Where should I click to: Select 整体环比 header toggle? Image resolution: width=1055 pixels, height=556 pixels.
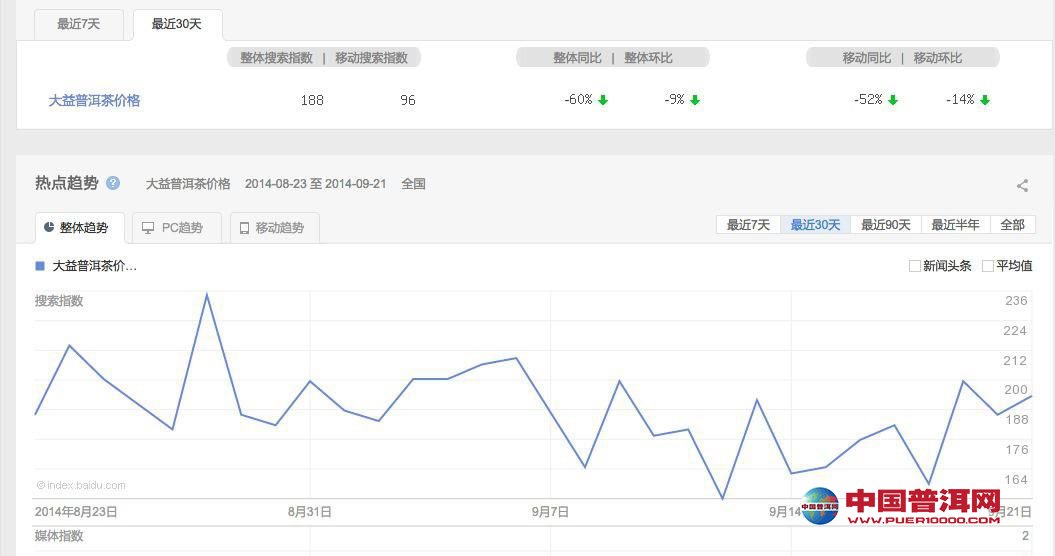pyautogui.click(x=649, y=58)
